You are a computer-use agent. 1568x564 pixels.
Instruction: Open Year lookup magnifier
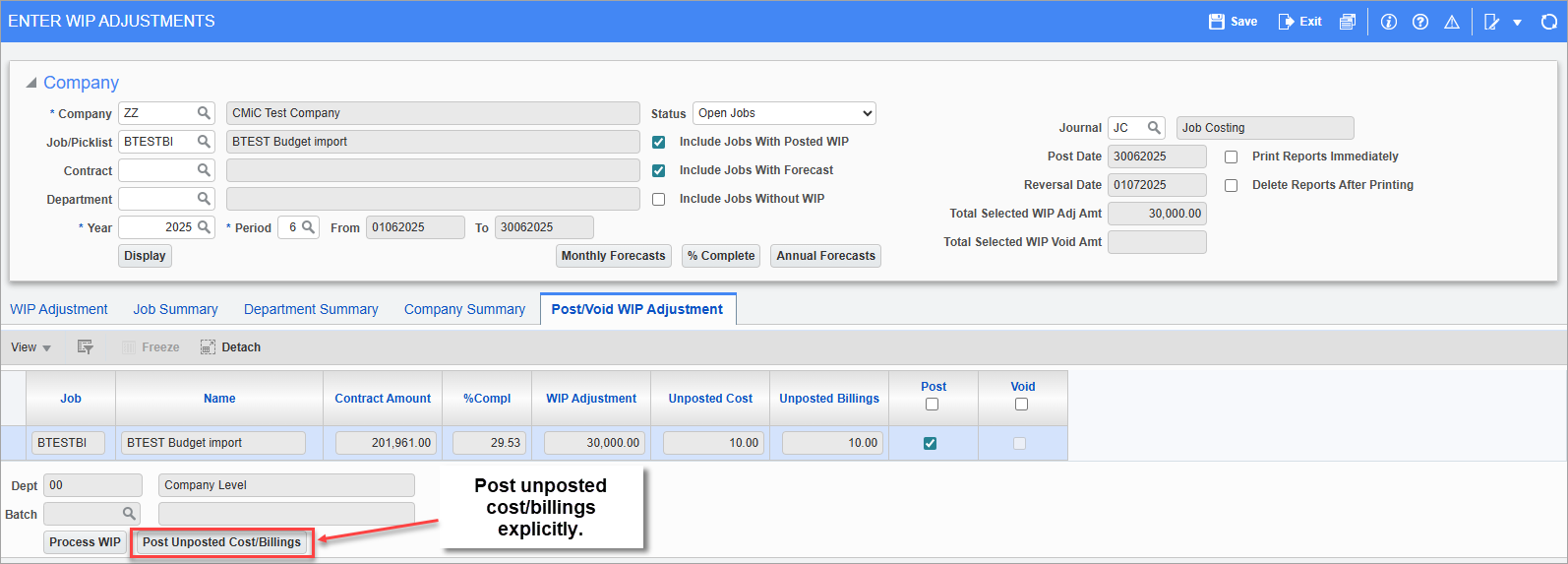204,227
